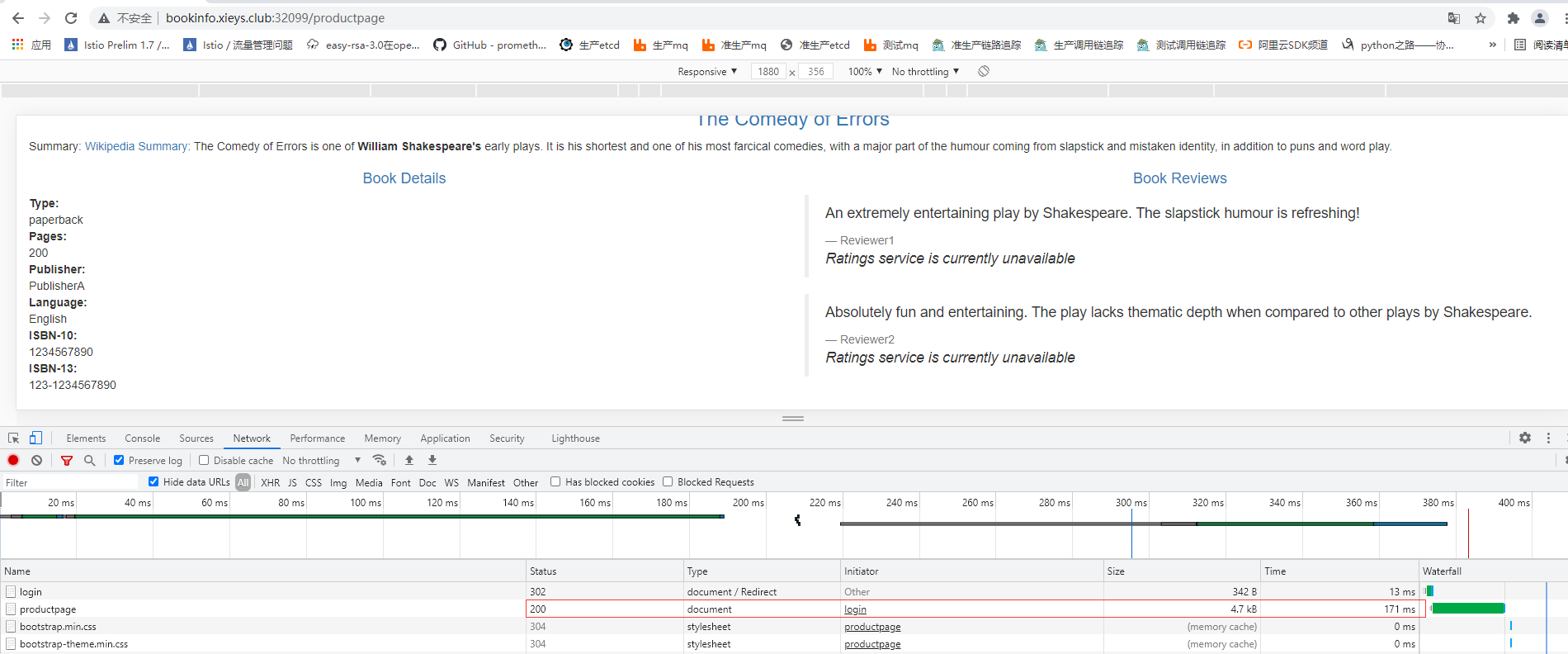Clear the network log with the clear icon
Screen dimensions: 1568x654
click(x=36, y=461)
